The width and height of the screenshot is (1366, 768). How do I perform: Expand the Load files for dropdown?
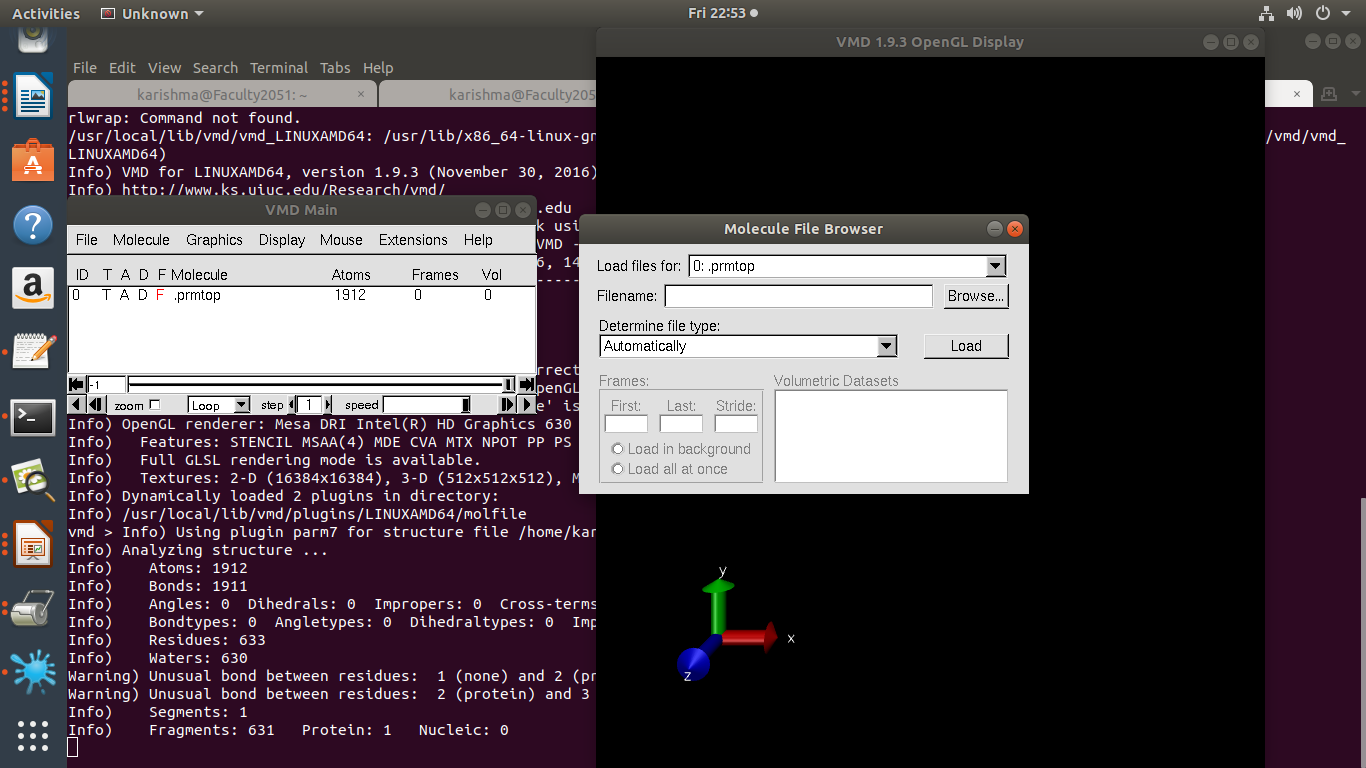pos(995,266)
